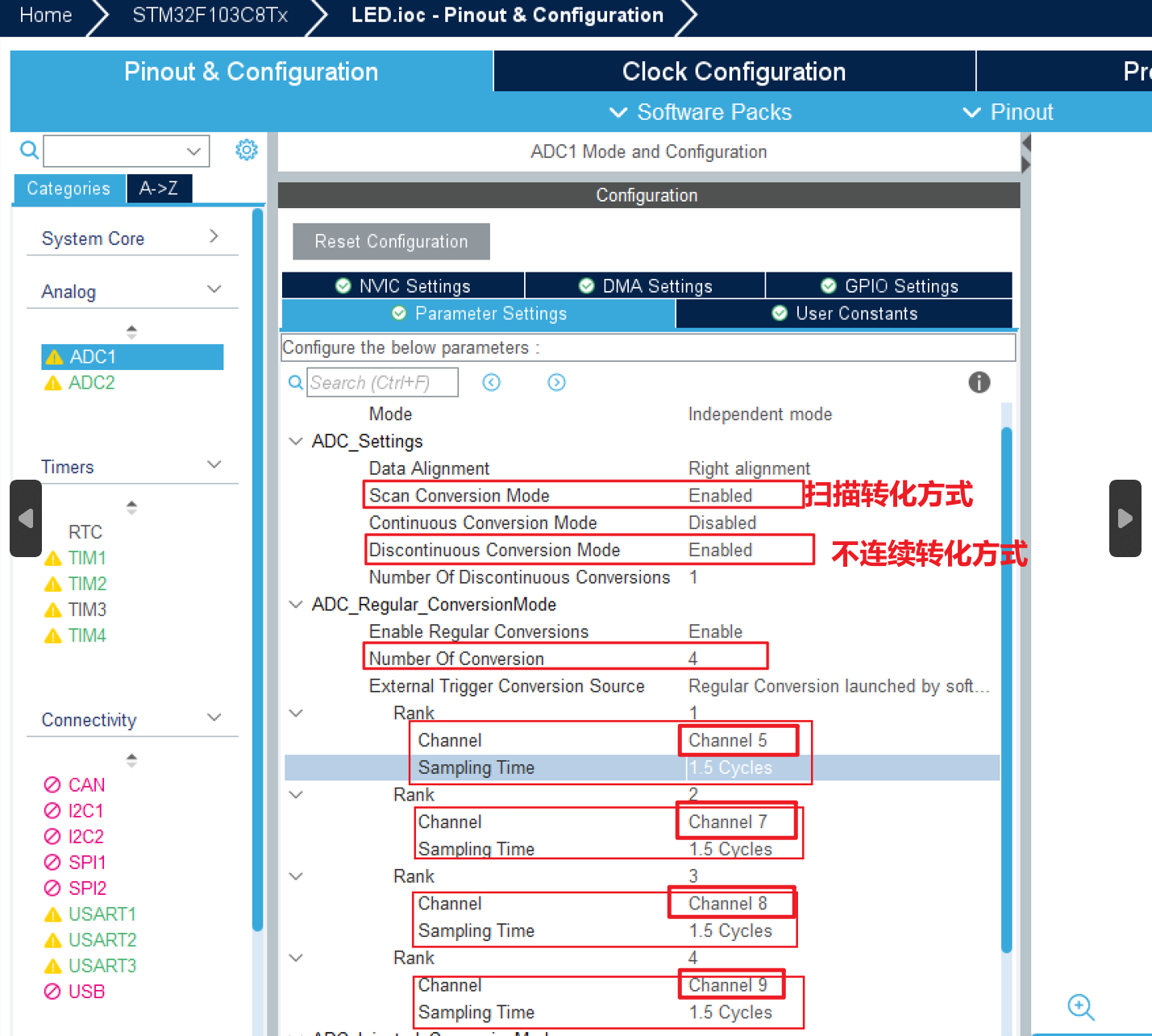1152x1036 pixels.
Task: Show parameter info icon
Action: [x=979, y=382]
